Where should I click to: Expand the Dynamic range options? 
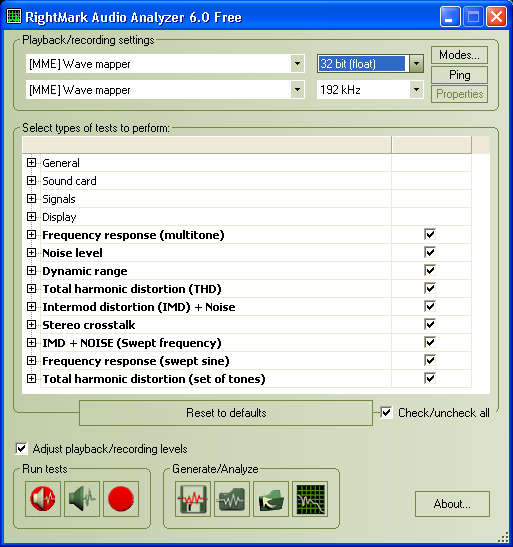pyautogui.click(x=31, y=271)
